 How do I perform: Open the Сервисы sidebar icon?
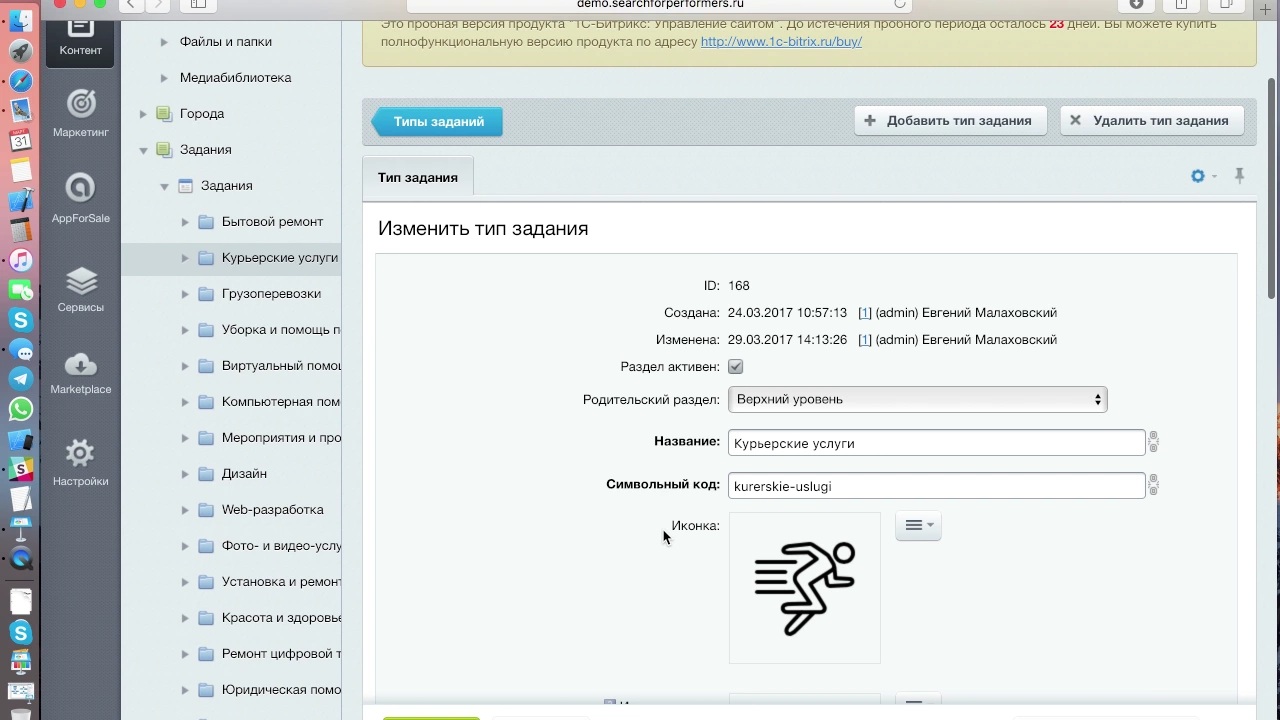point(80,281)
